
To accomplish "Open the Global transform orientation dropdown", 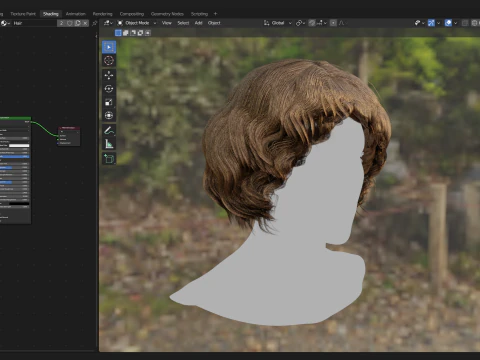I will click(278, 23).
